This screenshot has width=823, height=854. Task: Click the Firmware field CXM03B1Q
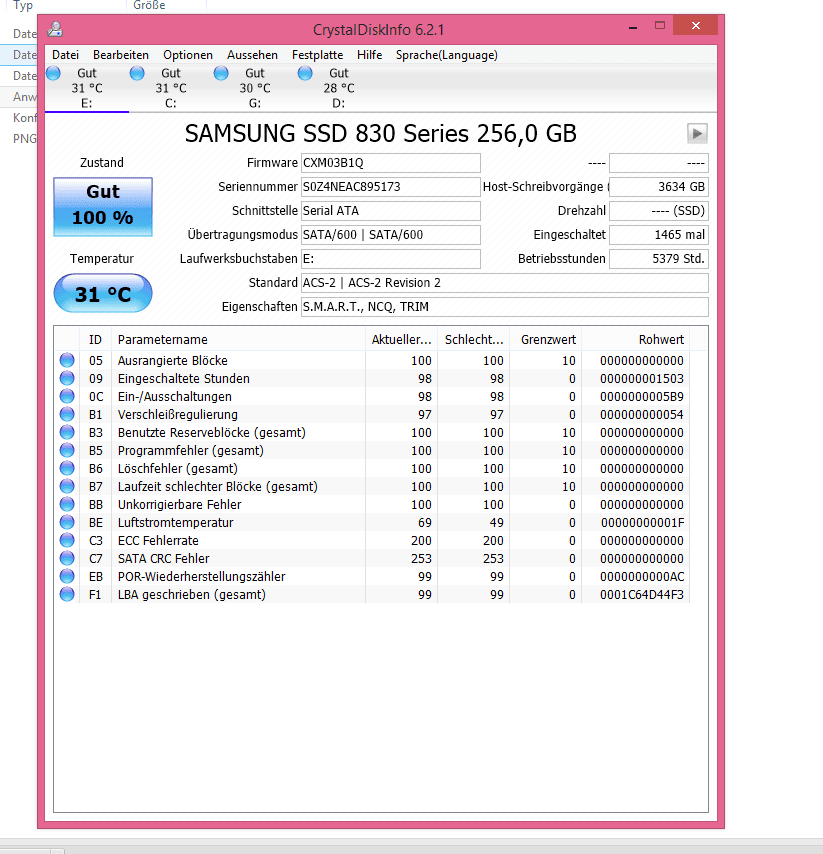[391, 163]
